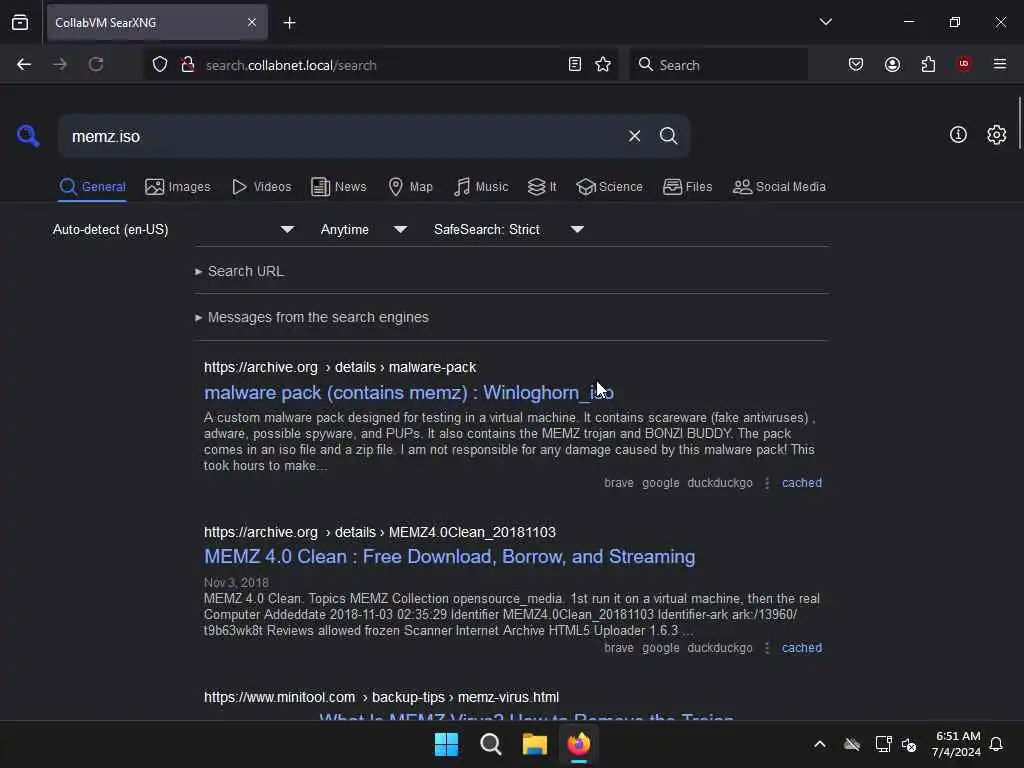The width and height of the screenshot is (1024, 768).
Task: Show site security lock information
Action: (x=188, y=65)
